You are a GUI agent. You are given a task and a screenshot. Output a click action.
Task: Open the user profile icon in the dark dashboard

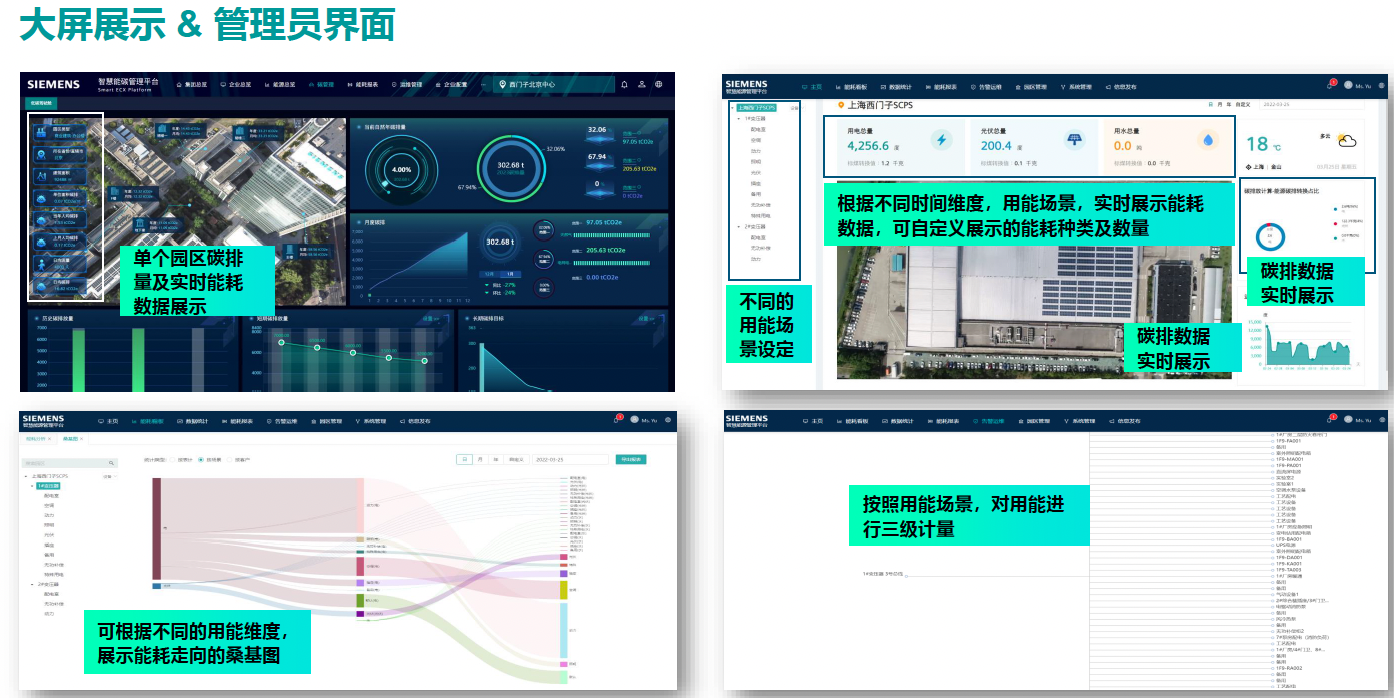642,85
